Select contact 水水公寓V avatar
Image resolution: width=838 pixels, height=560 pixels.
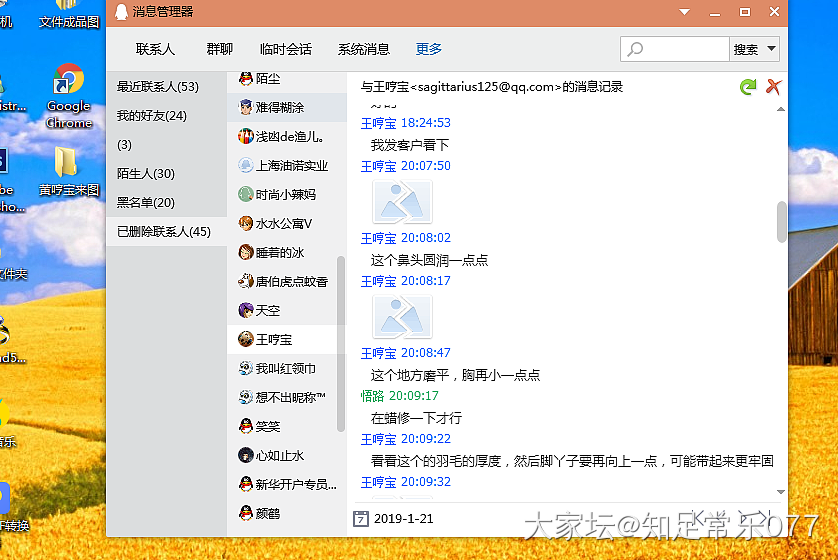click(246, 224)
